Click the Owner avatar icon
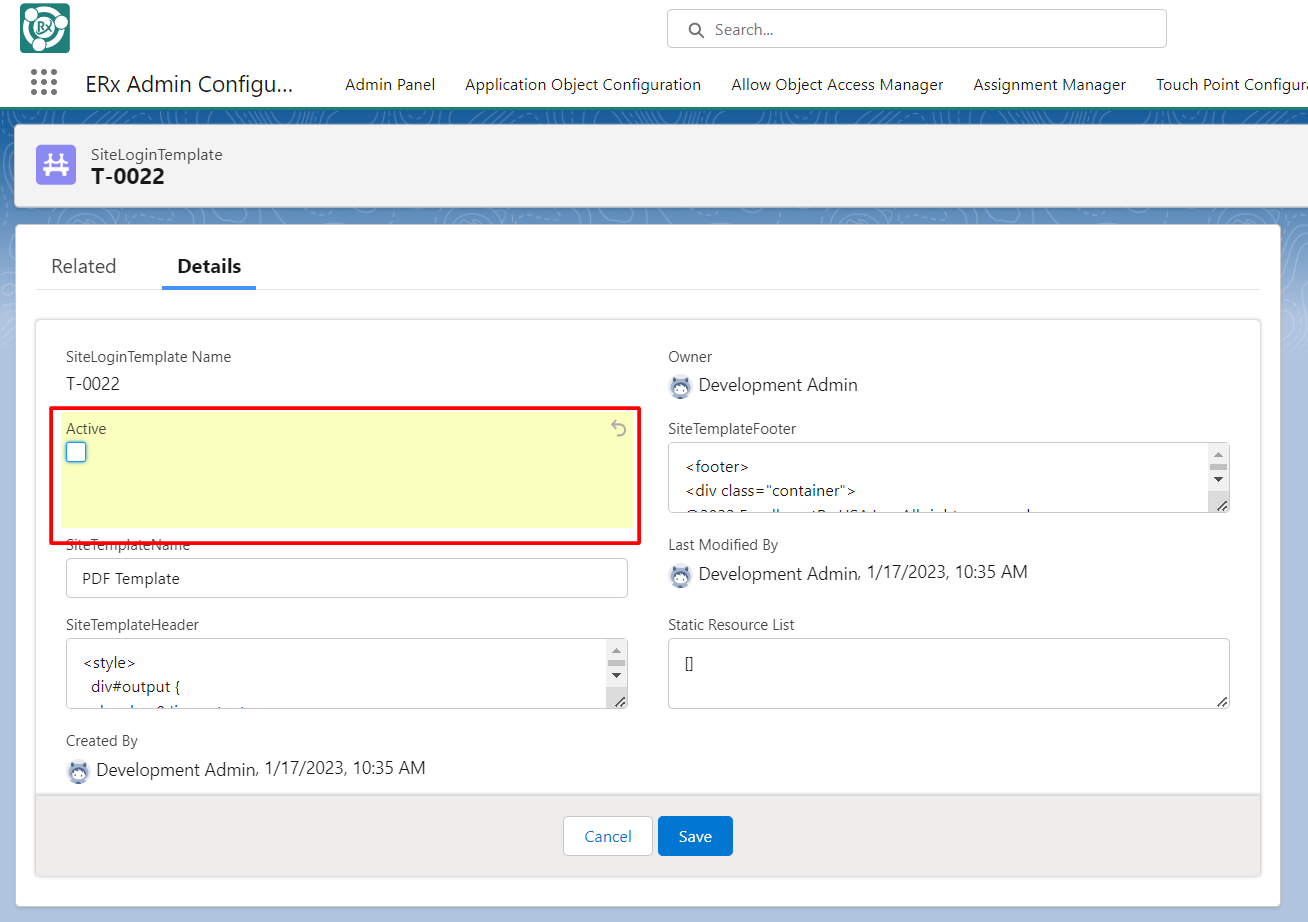Screen dimensions: 1308x922 (681, 386)
